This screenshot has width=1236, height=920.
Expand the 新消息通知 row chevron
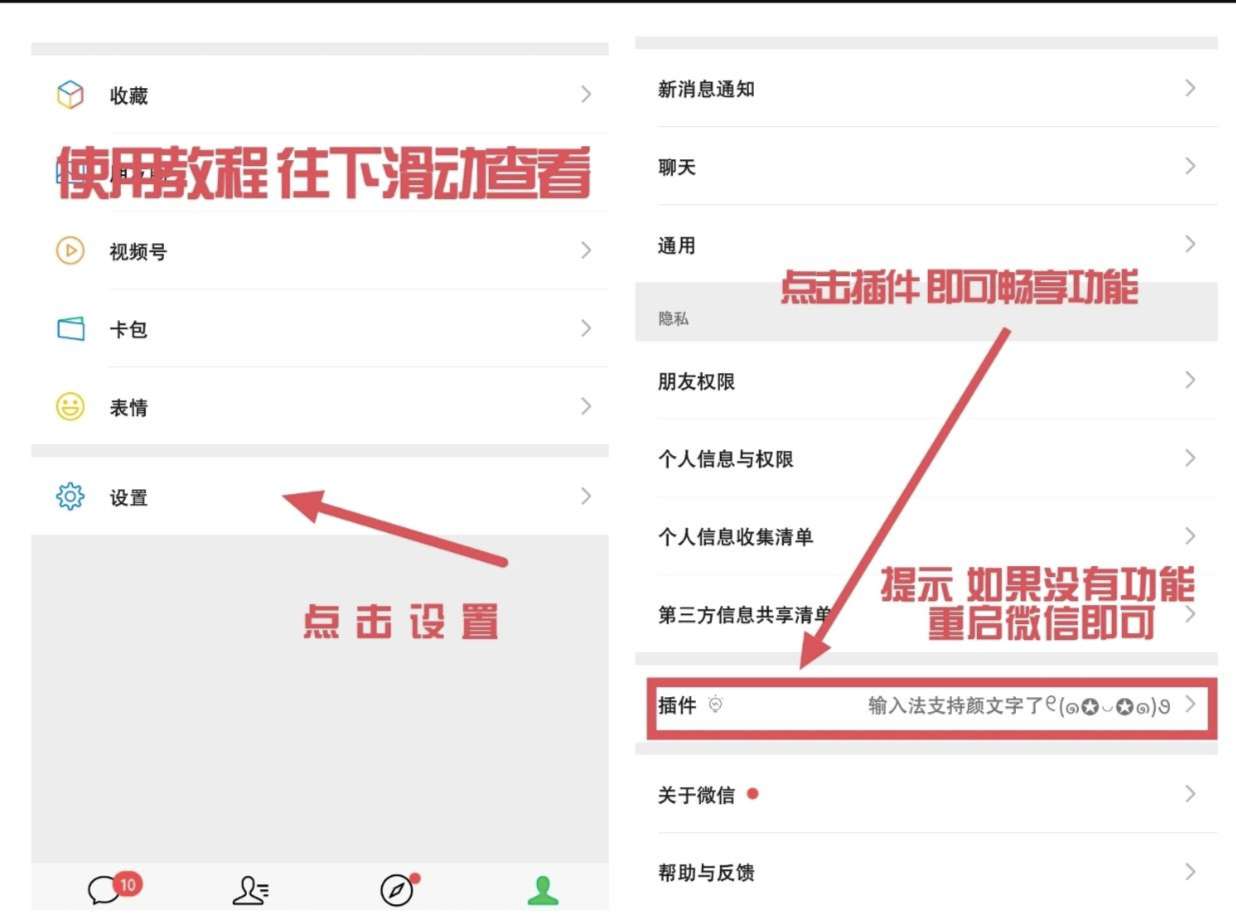(x=1190, y=89)
